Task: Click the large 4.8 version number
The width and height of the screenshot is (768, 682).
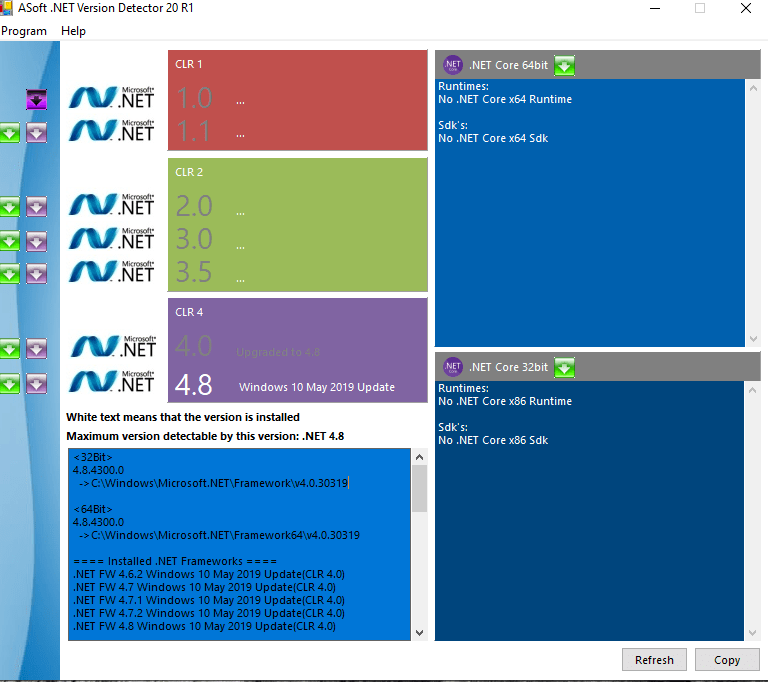Action: point(193,385)
